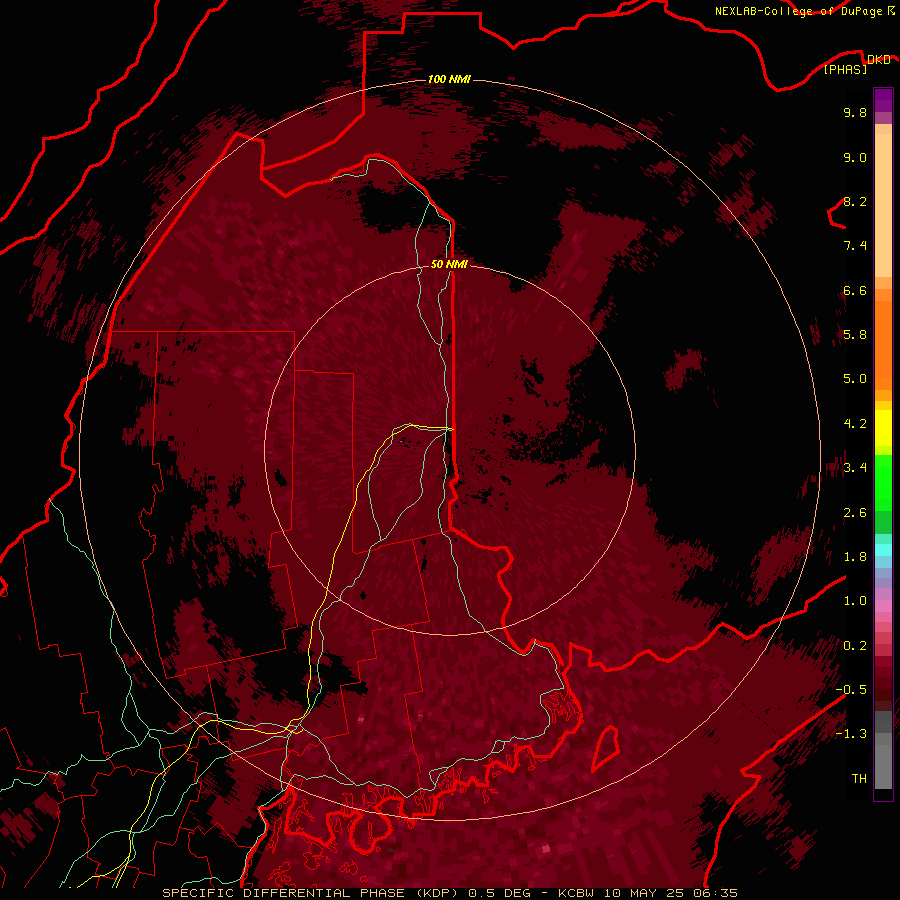Viewport: 900px width, 900px height.
Task: Click the 3.4 scale label
Action: tap(855, 468)
